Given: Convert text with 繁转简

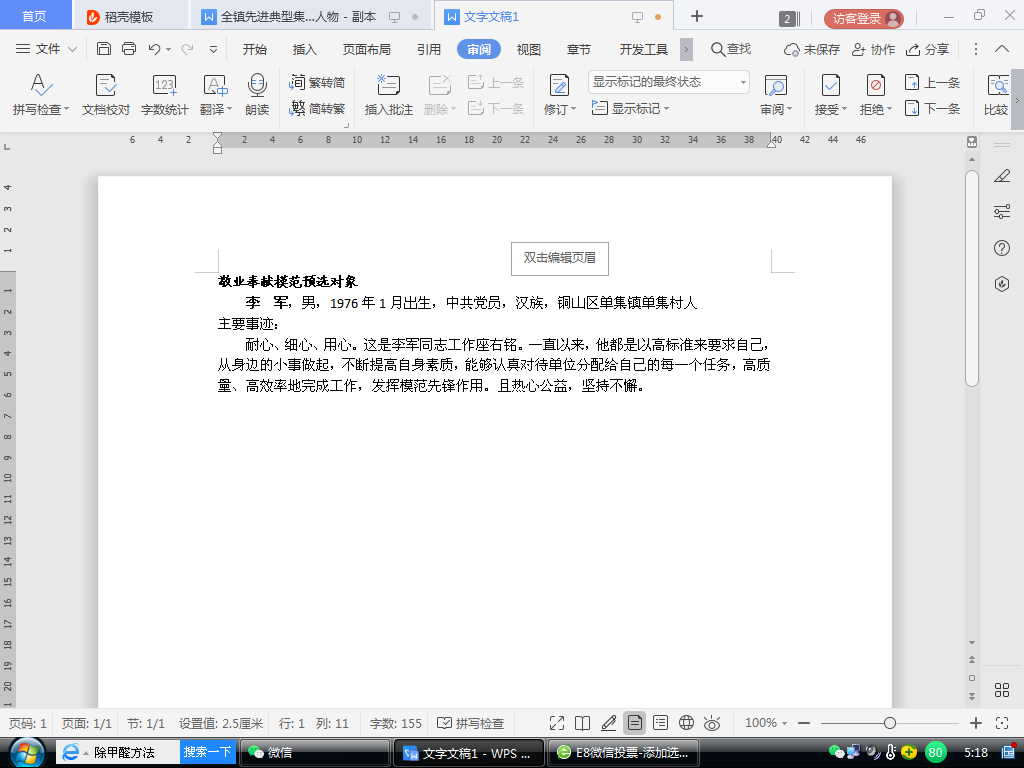Looking at the screenshot, I should click(x=317, y=82).
